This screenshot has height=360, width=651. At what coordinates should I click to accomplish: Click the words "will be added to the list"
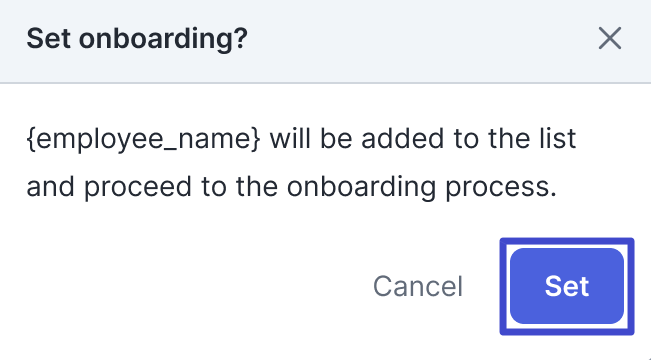tap(423, 139)
